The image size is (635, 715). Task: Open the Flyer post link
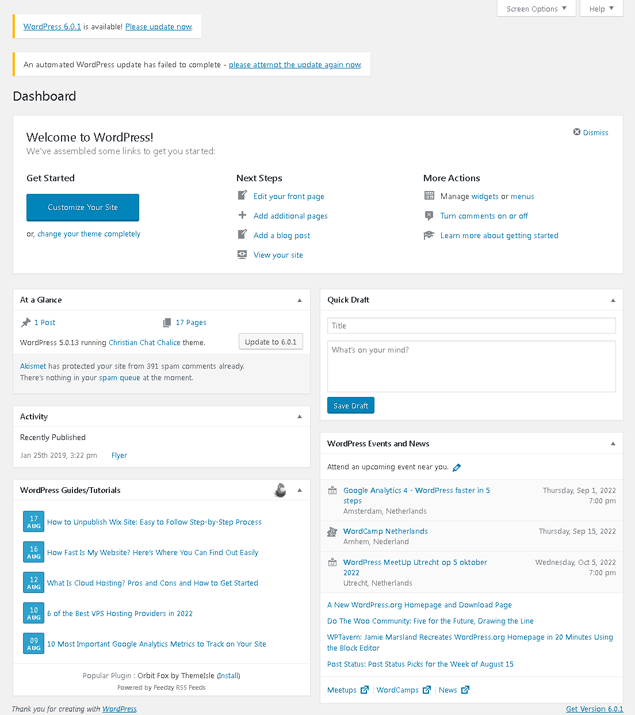pyautogui.click(x=119, y=455)
